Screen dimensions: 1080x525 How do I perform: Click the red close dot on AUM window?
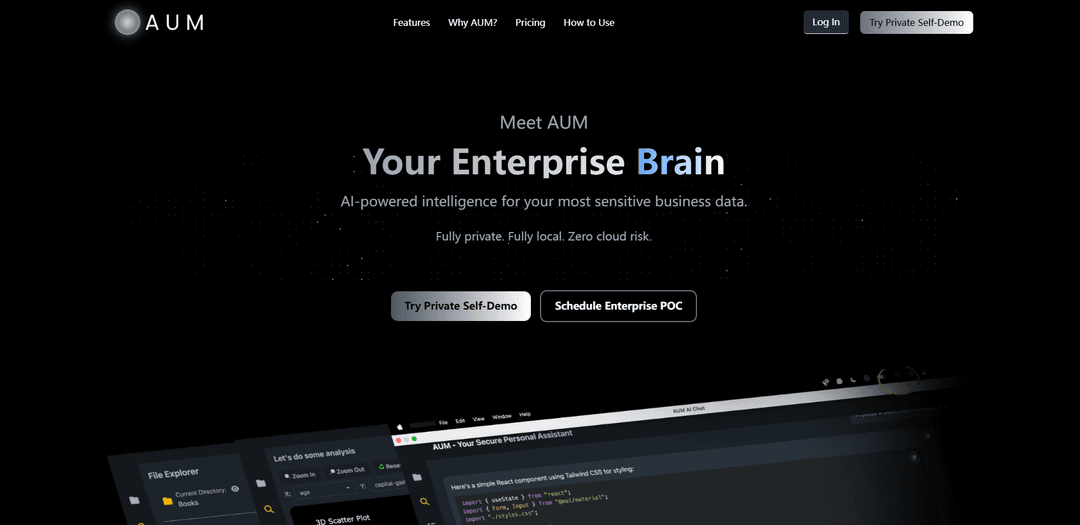click(x=398, y=440)
